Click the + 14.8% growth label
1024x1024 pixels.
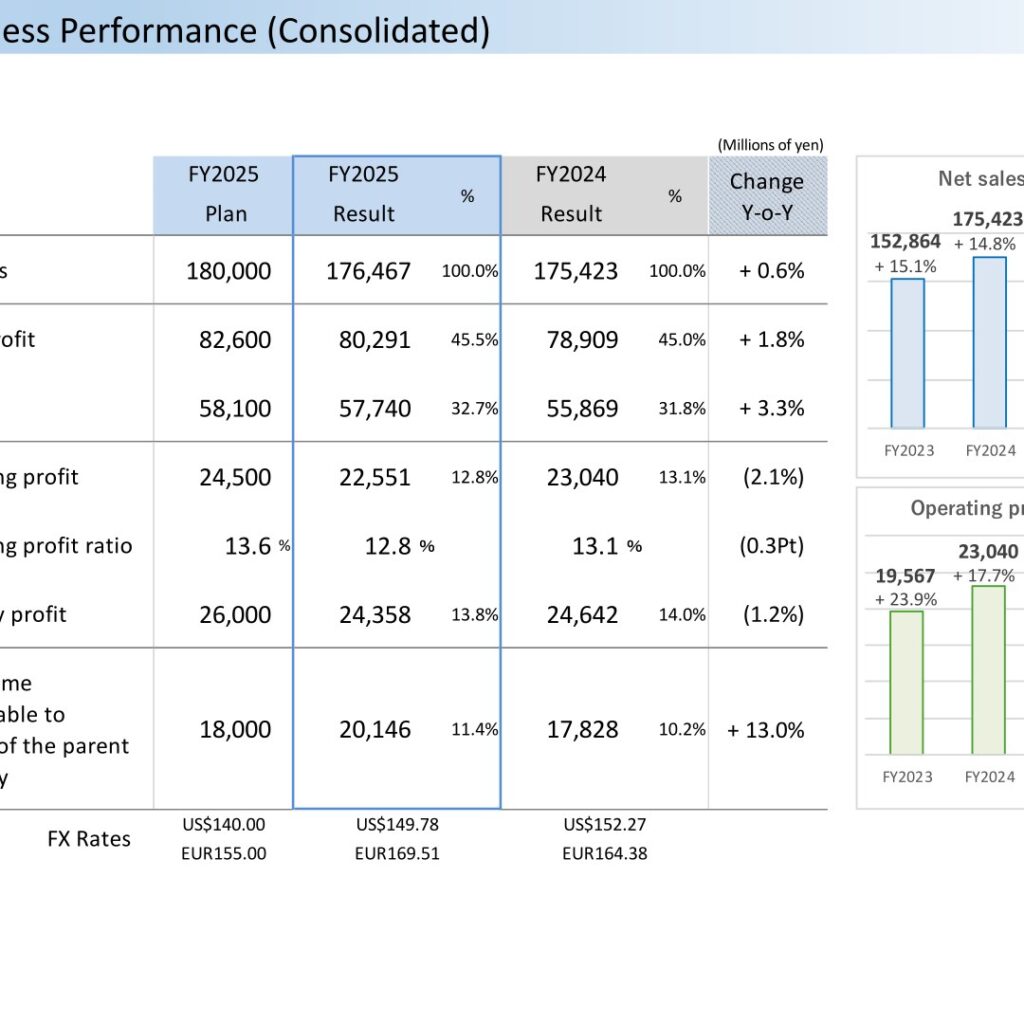[984, 244]
